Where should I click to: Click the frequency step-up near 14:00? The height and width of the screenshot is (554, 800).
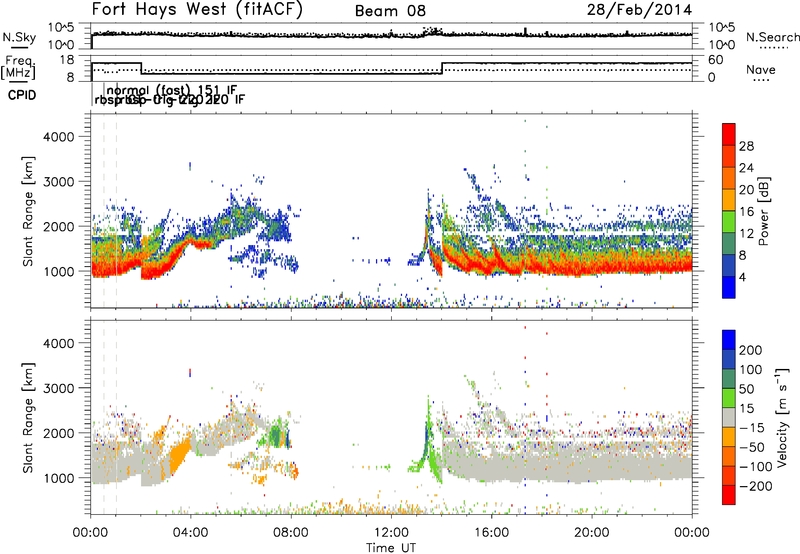442,68
